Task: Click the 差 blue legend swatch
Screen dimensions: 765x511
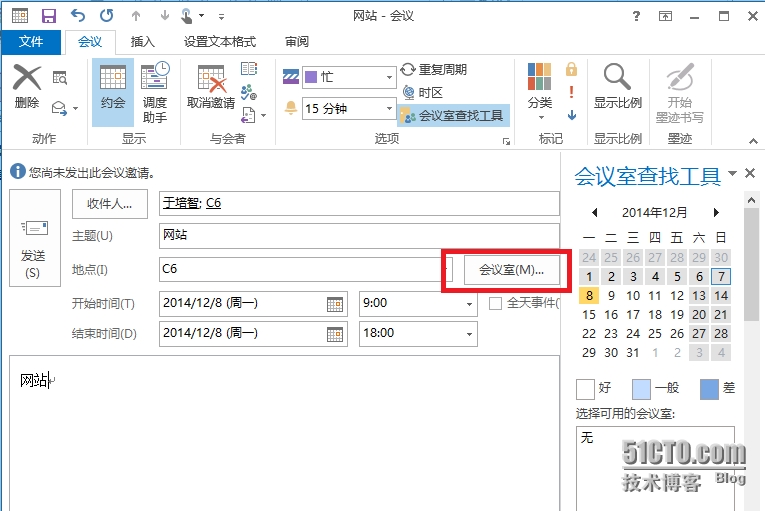Action: pyautogui.click(x=709, y=389)
